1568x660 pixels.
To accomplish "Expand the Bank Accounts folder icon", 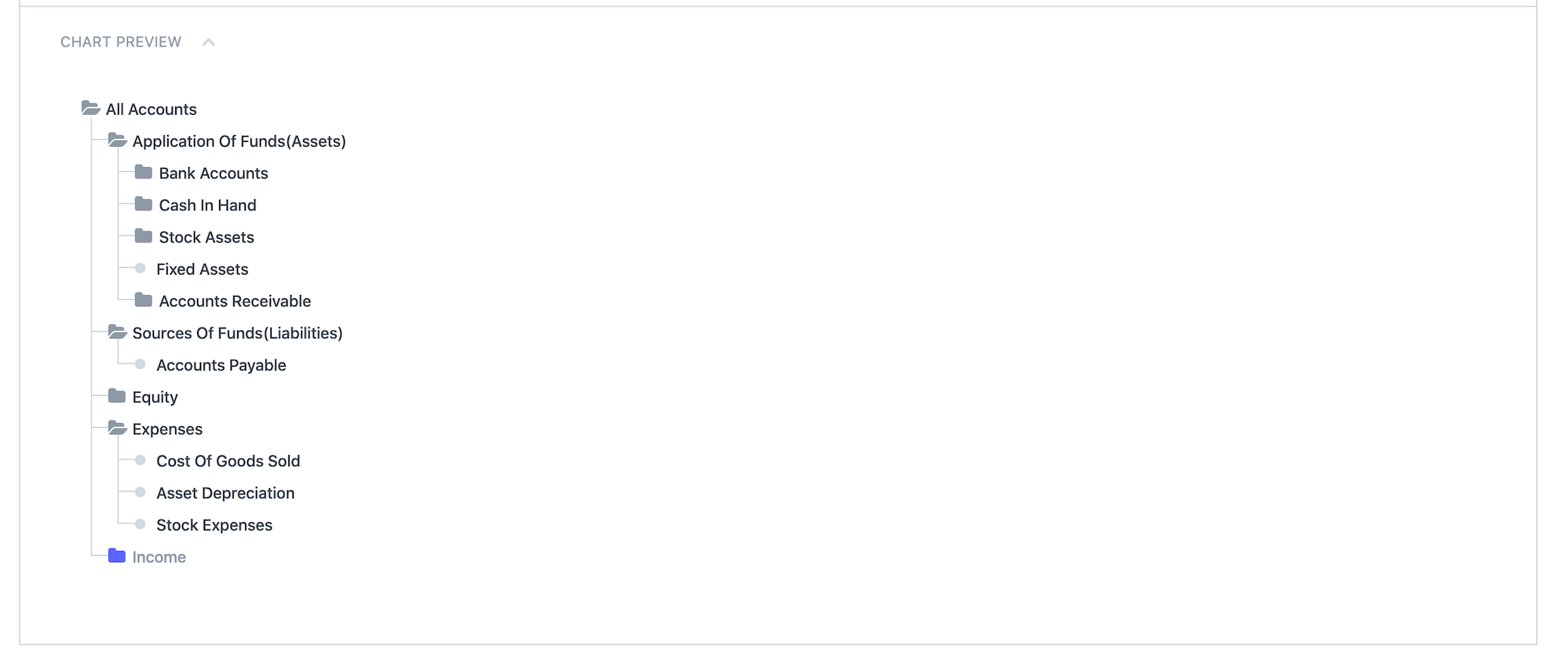I will point(143,172).
